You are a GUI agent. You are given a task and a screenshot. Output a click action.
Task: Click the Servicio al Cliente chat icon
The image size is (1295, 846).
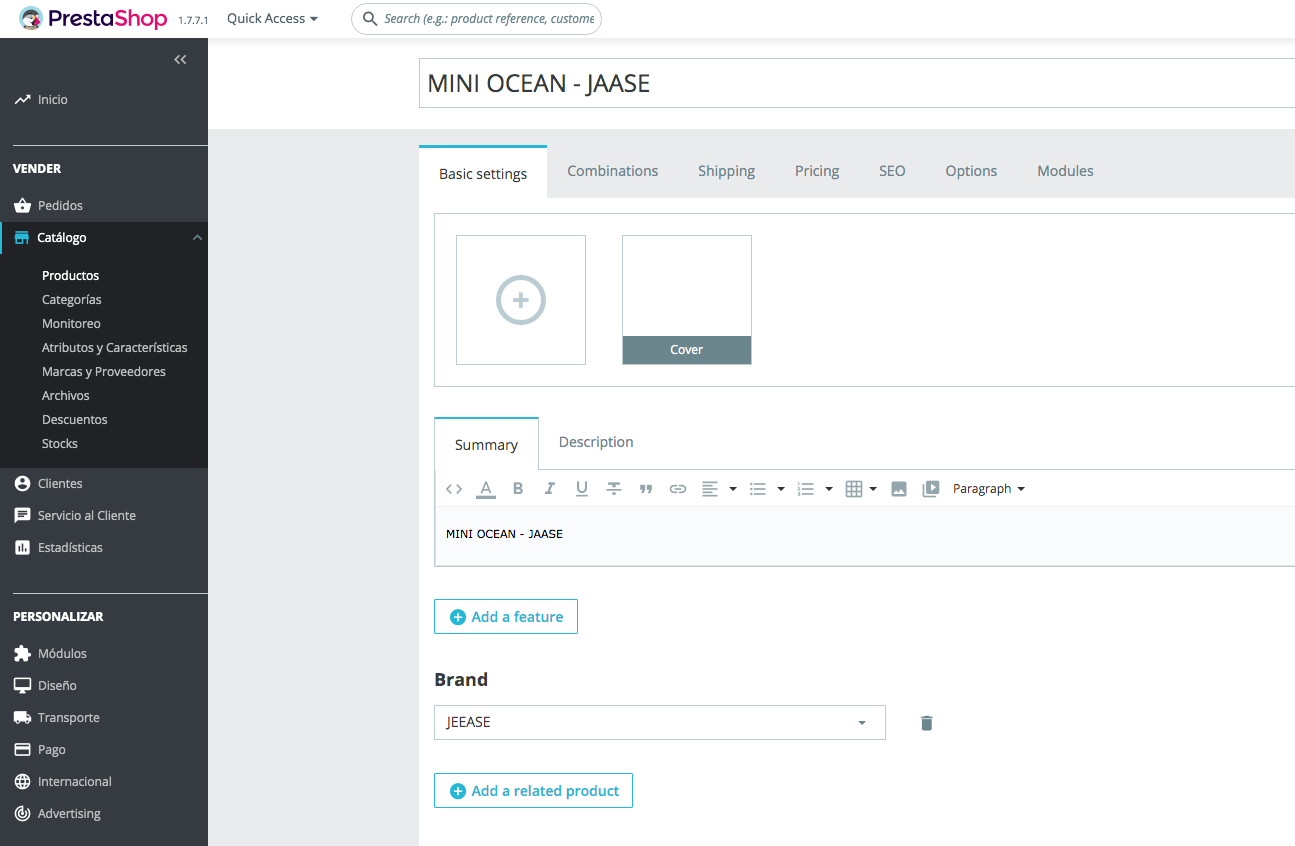(x=22, y=515)
